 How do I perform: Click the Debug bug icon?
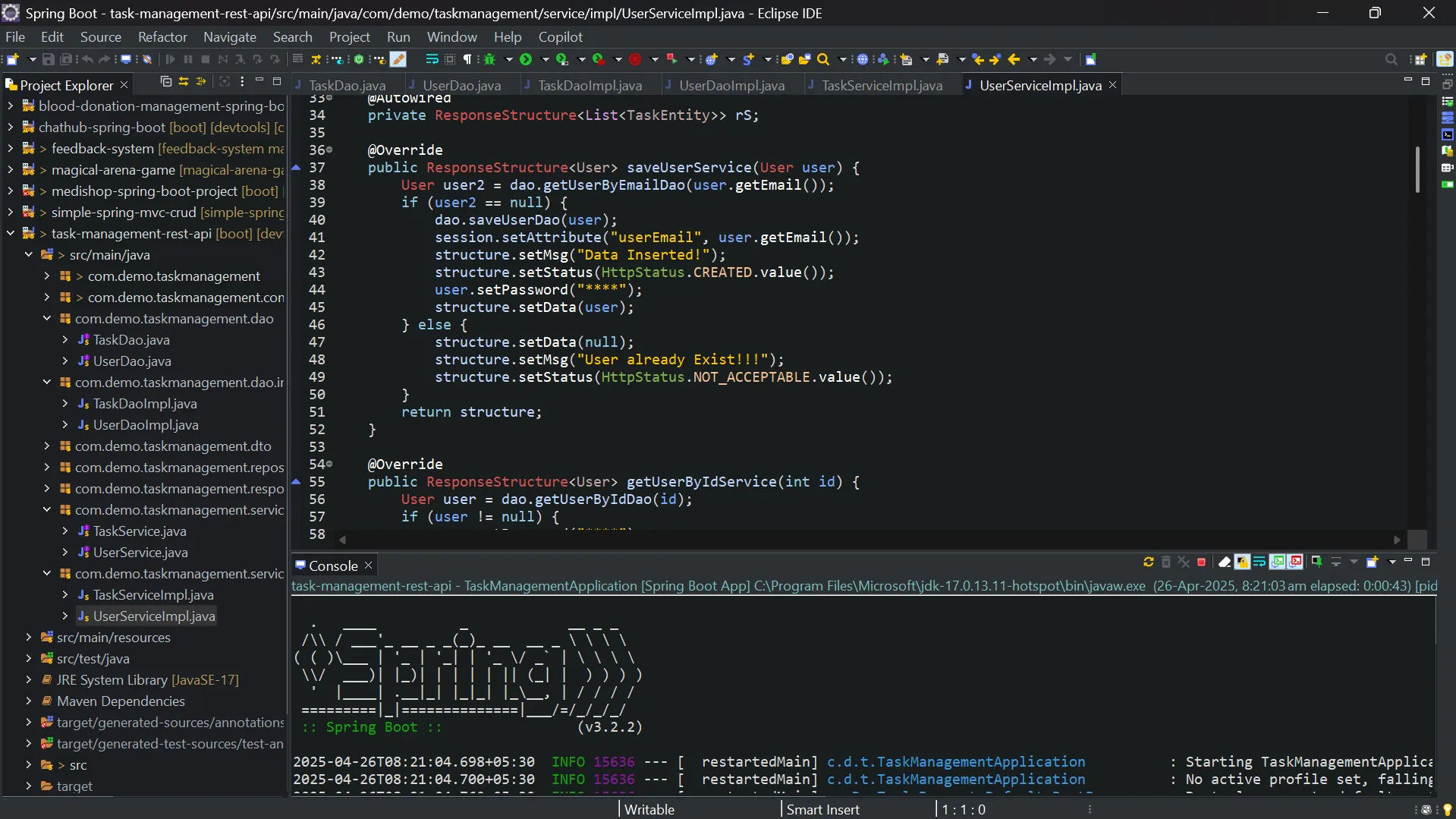489,59
